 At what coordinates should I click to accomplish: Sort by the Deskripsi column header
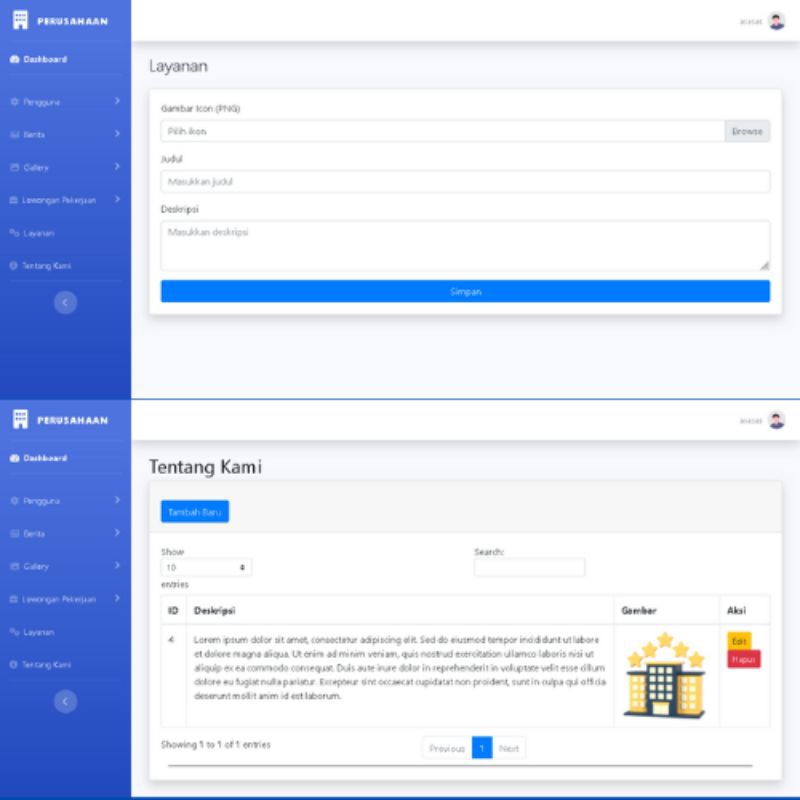tap(400, 610)
